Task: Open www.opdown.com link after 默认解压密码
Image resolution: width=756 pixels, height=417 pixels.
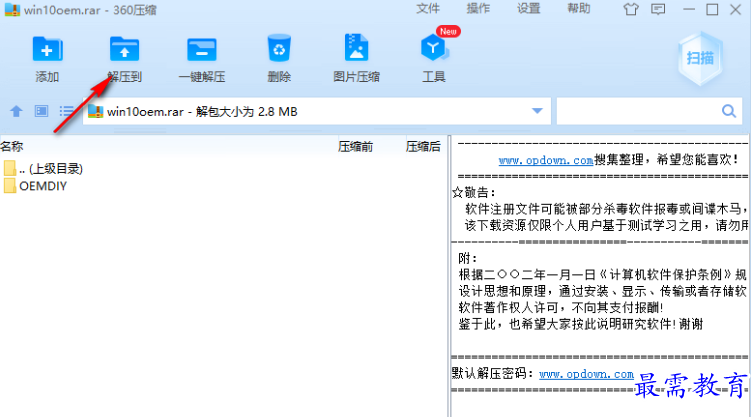Action: (586, 374)
